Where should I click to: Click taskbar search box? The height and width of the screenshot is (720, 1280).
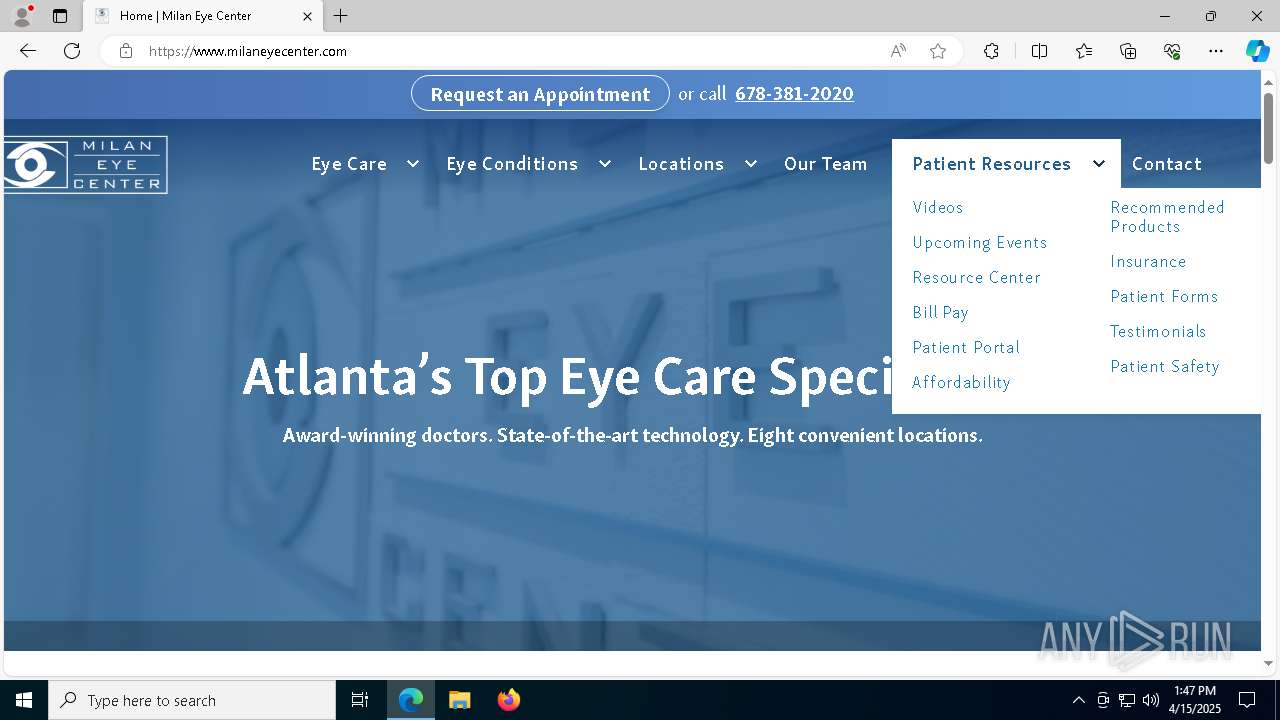click(192, 700)
